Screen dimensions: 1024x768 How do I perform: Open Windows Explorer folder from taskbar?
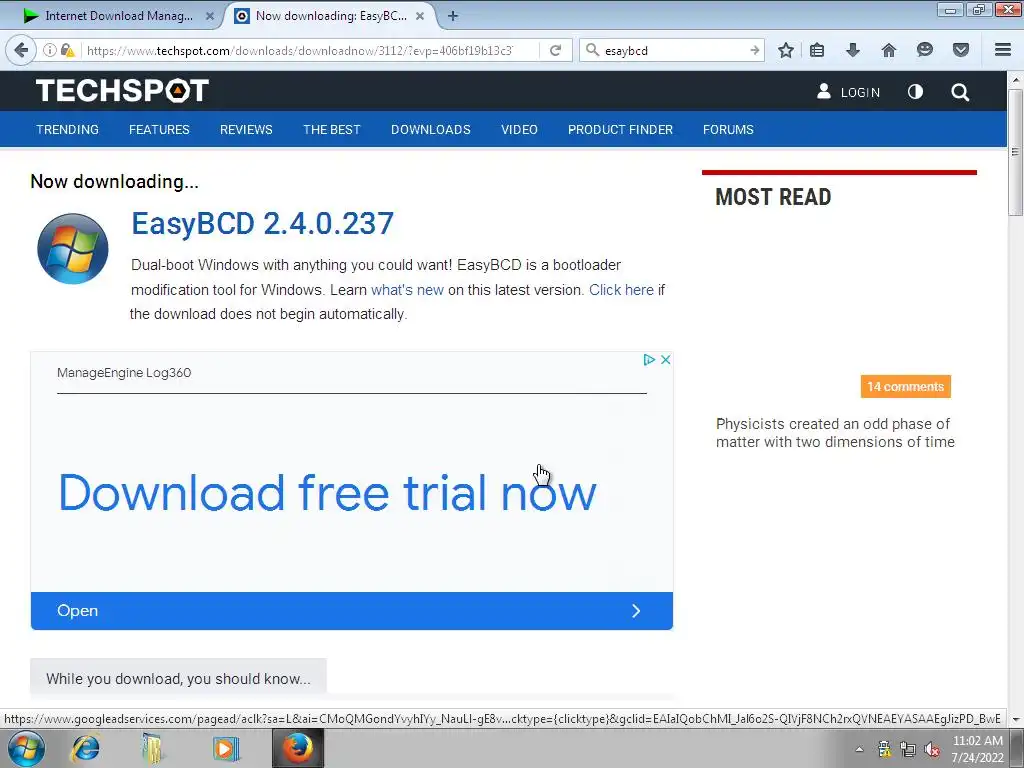tap(152, 748)
